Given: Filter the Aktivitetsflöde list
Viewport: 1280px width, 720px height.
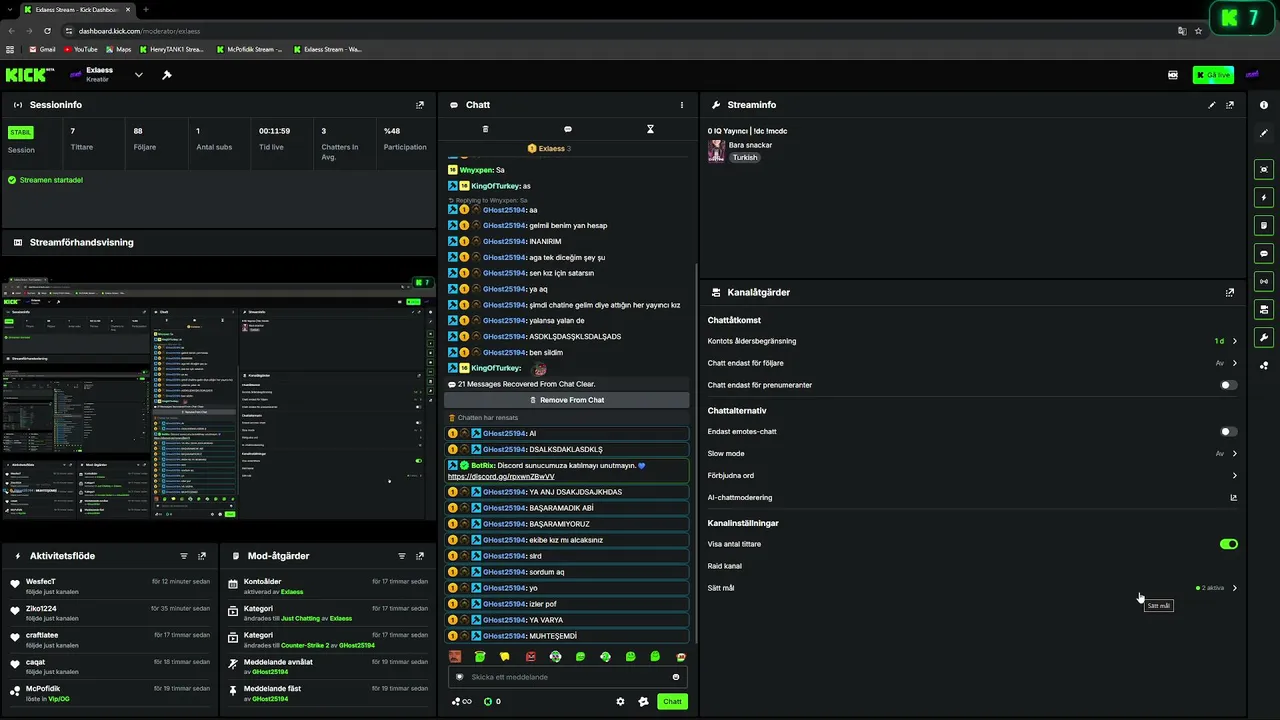Looking at the screenshot, I should [x=184, y=556].
